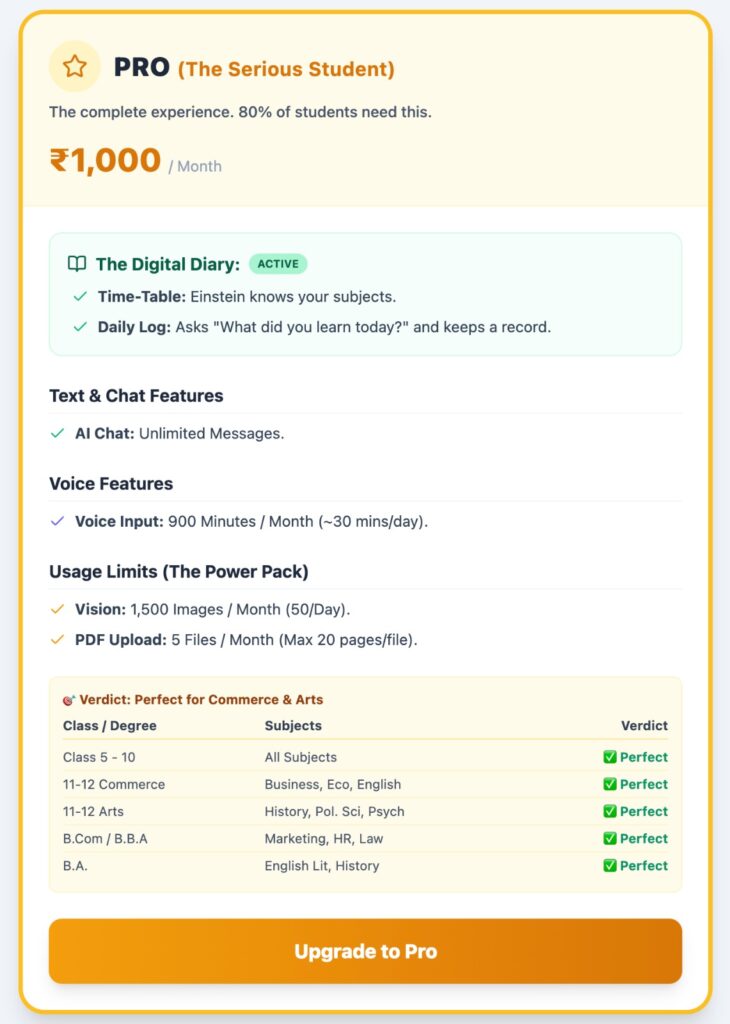Click green check in B.A. row

coord(610,866)
